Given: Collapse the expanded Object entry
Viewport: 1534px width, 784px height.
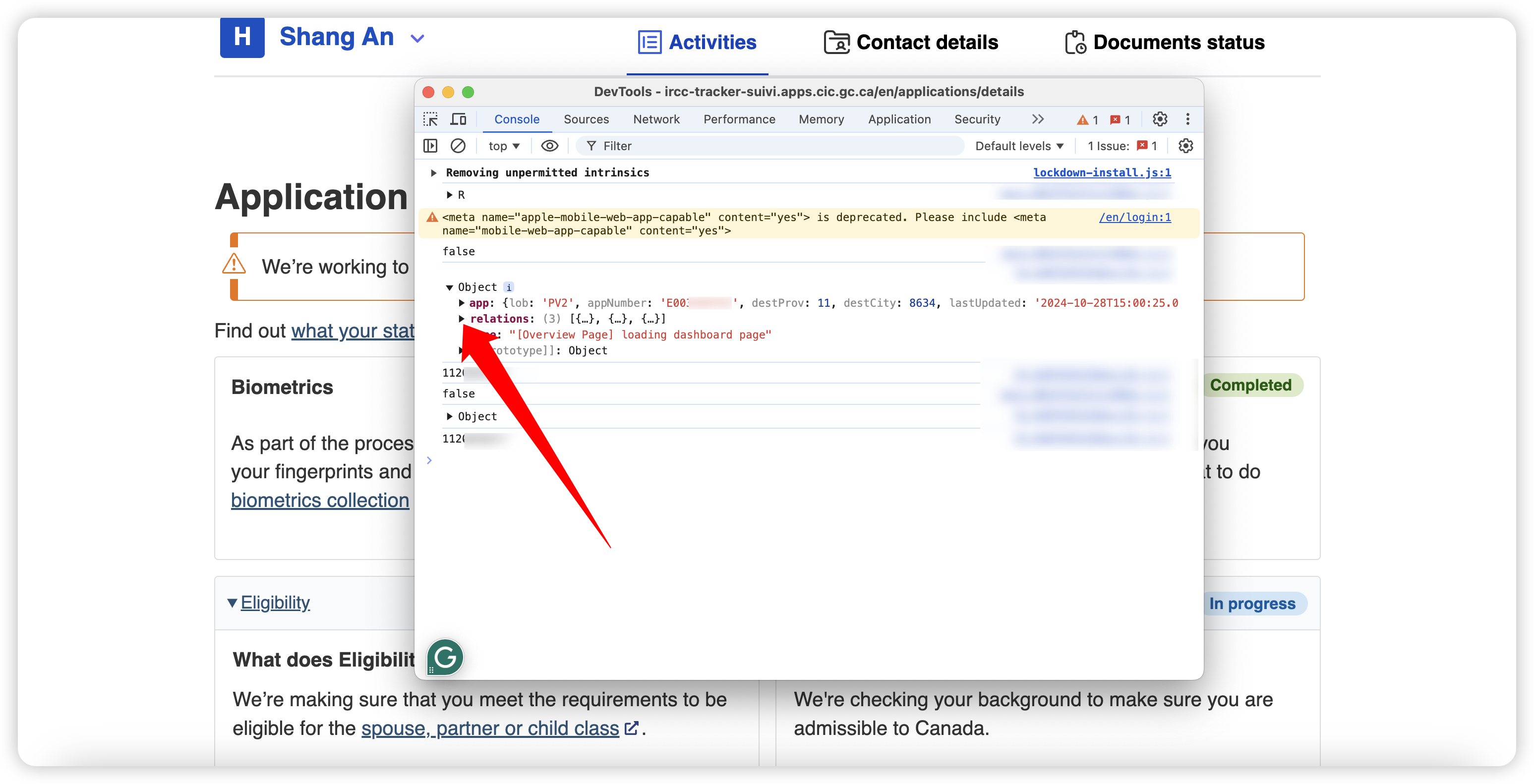Looking at the screenshot, I should pos(450,287).
